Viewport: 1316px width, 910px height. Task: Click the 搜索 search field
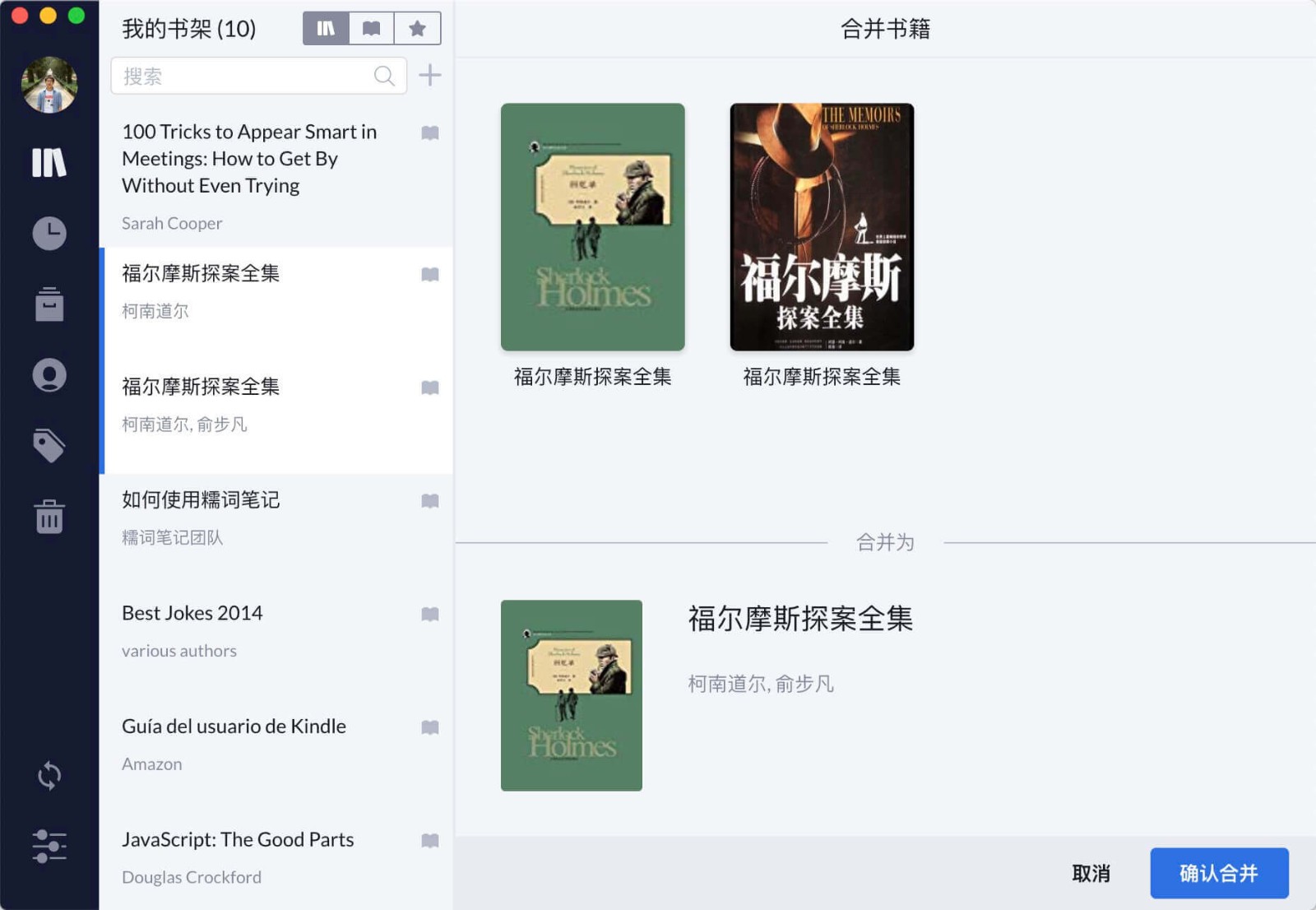(258, 76)
